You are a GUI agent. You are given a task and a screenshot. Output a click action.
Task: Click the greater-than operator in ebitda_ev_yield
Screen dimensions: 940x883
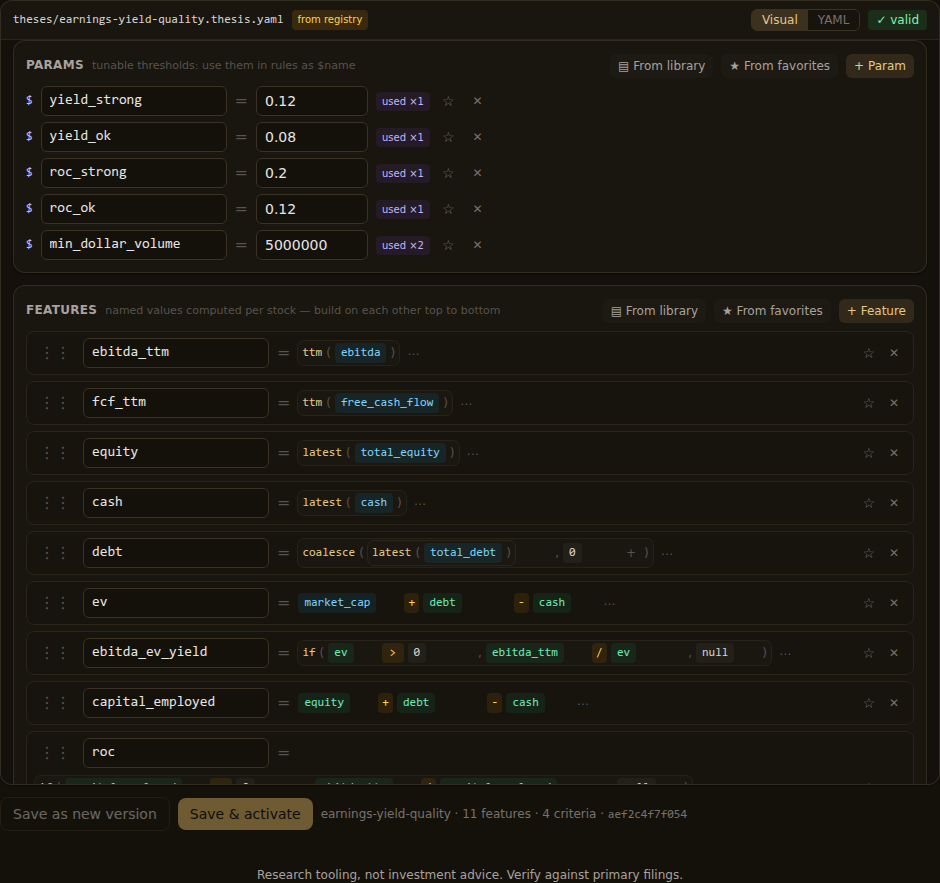pos(393,652)
